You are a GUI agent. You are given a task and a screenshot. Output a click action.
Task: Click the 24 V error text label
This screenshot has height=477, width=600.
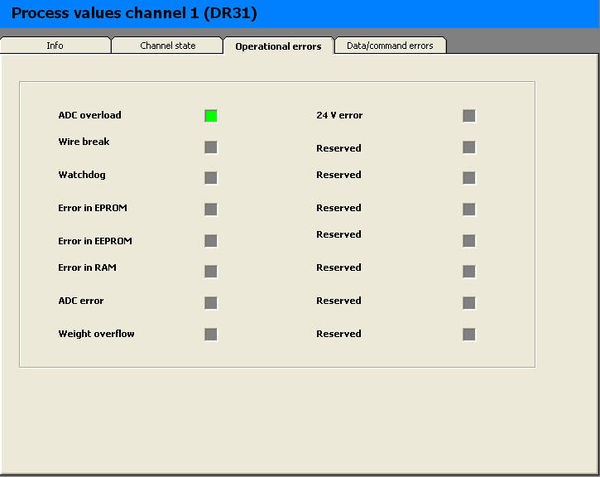pos(339,116)
